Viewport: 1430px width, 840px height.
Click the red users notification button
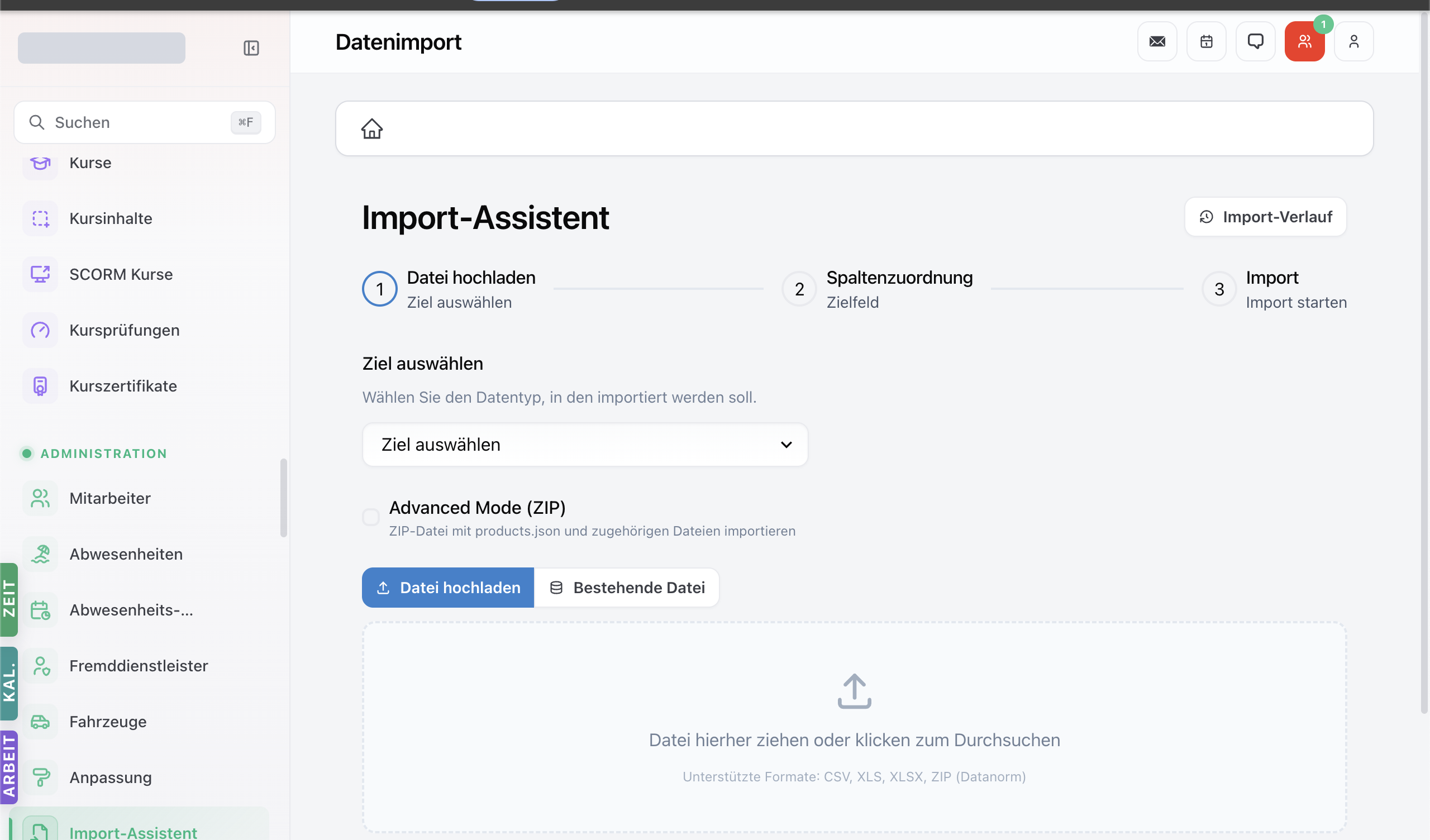point(1304,41)
